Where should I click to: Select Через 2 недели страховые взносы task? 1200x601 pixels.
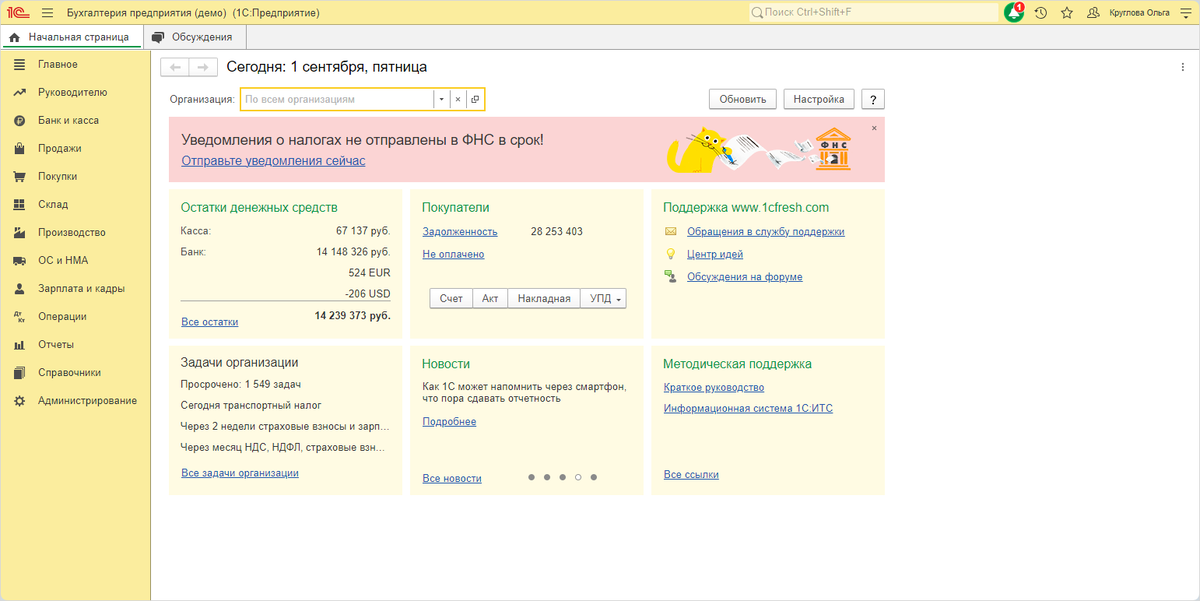[284, 426]
